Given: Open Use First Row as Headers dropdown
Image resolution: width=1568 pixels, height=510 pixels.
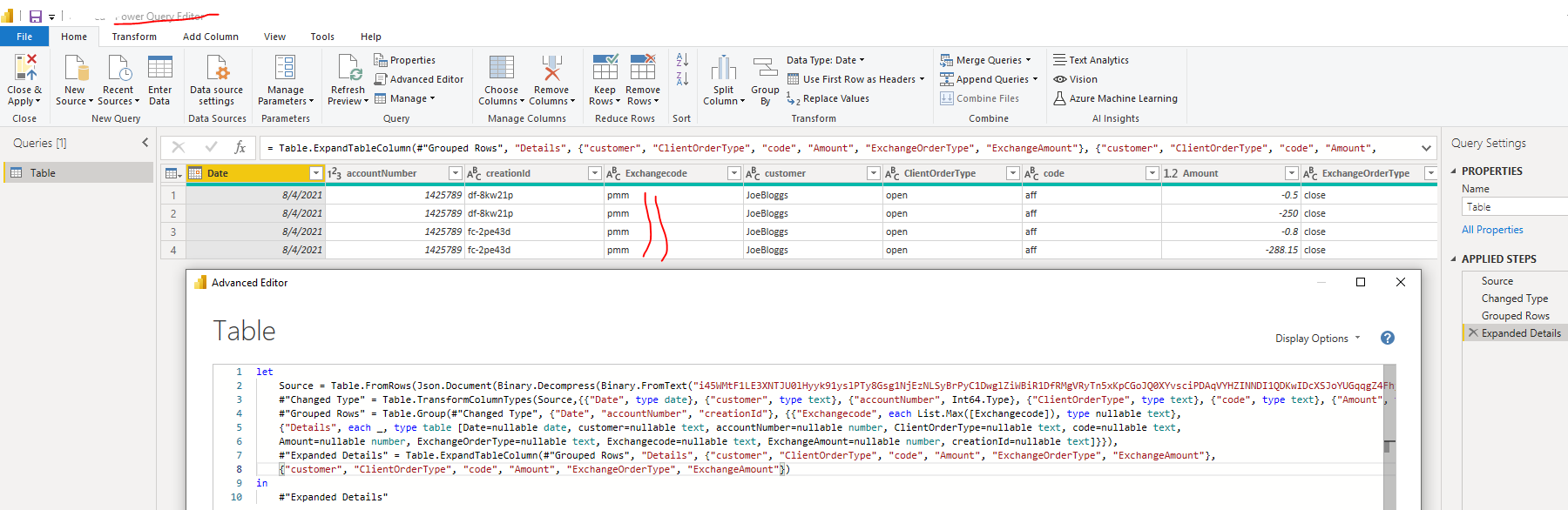Looking at the screenshot, I should [856, 79].
